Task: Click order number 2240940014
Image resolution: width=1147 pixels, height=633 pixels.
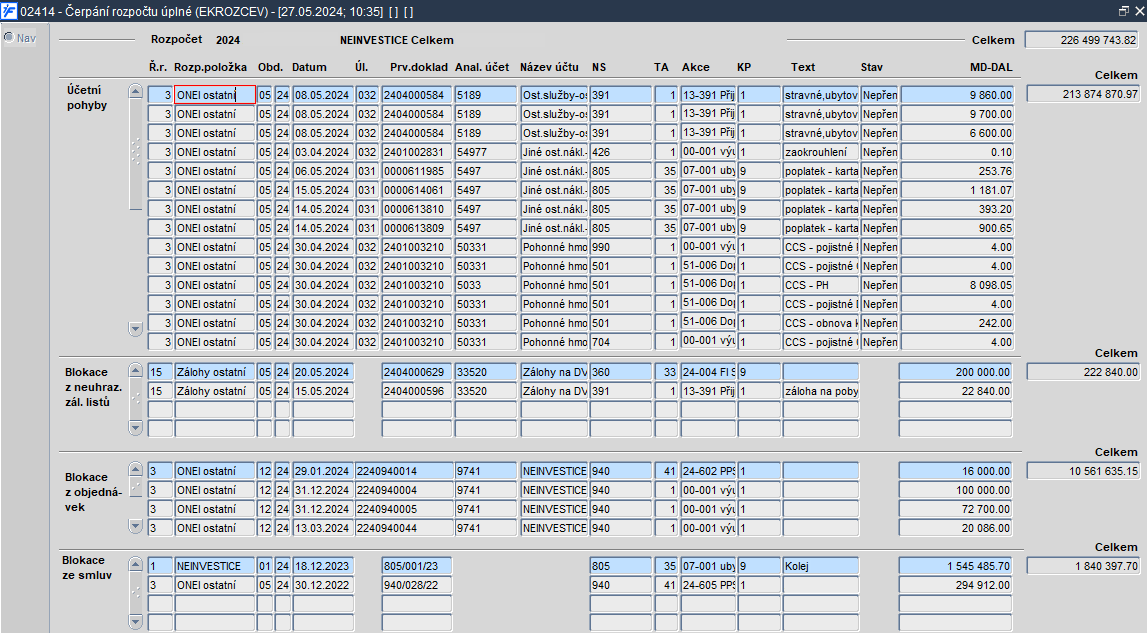Action: (404, 471)
